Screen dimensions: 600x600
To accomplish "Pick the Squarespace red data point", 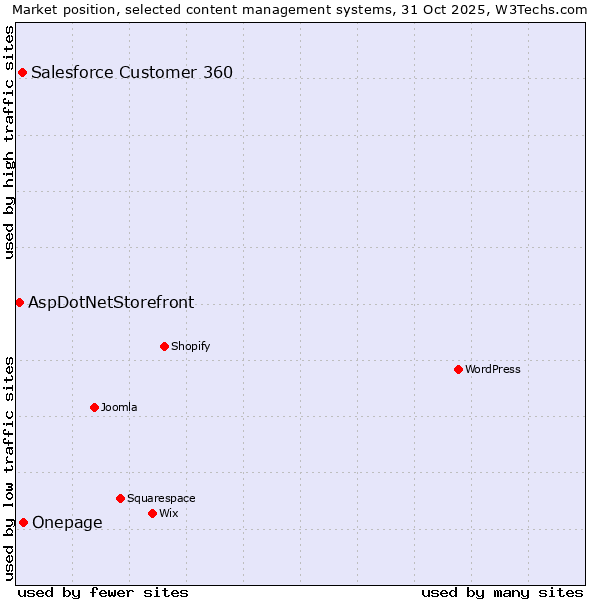I will tap(120, 498).
